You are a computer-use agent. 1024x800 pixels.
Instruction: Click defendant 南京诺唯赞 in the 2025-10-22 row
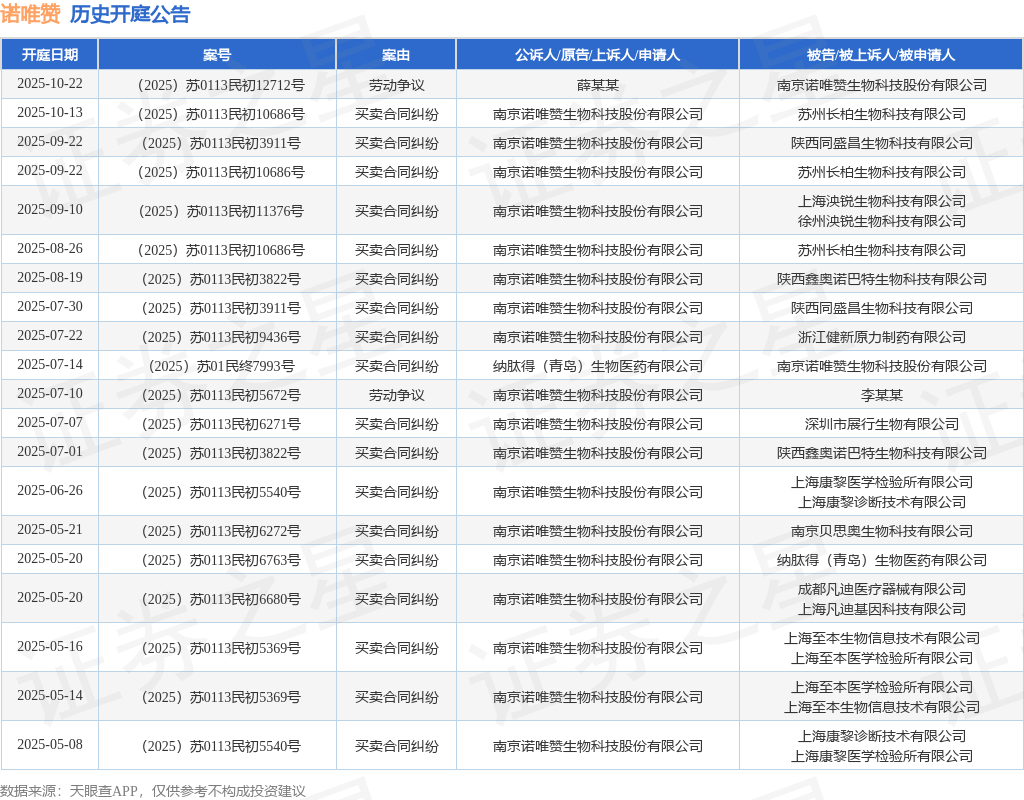[882, 85]
